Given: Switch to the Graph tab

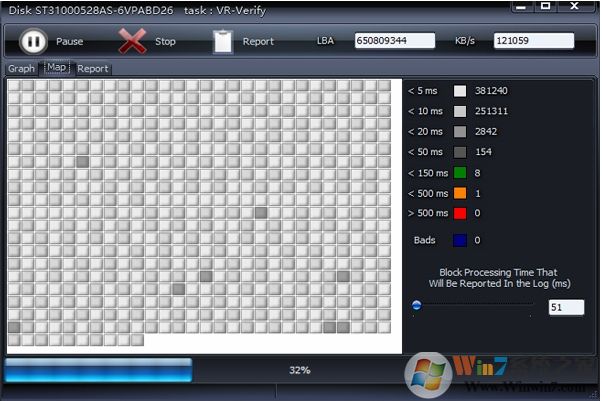Looking at the screenshot, I should 22,68.
